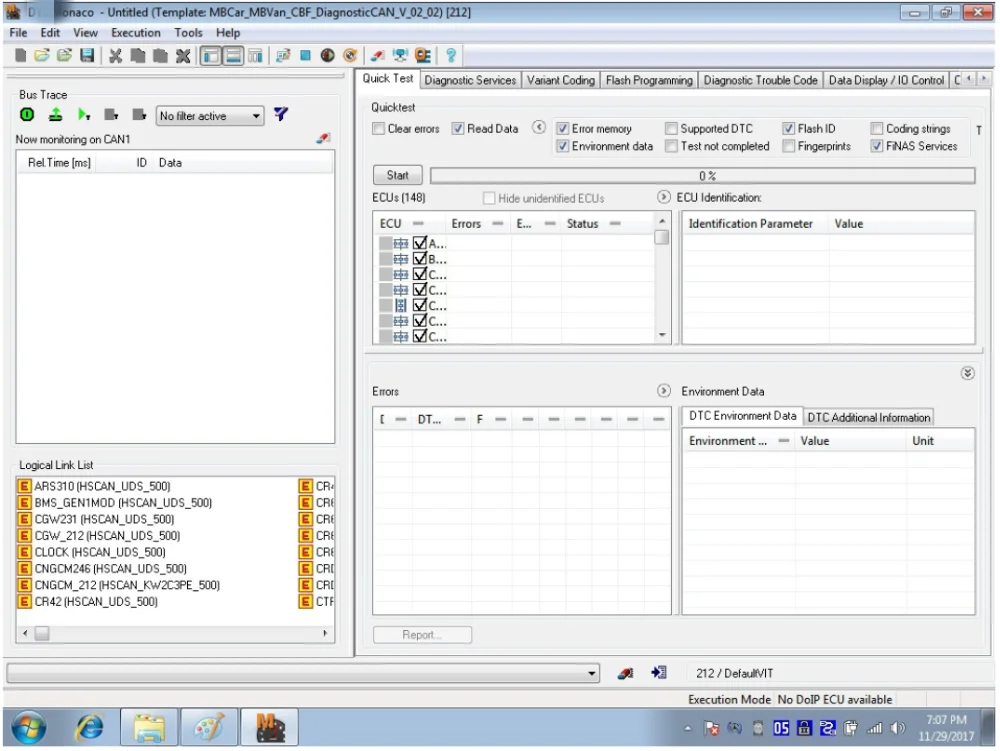This screenshot has height=751, width=1000.
Task: Expand the ECU Identification panel arrow
Action: click(x=664, y=197)
